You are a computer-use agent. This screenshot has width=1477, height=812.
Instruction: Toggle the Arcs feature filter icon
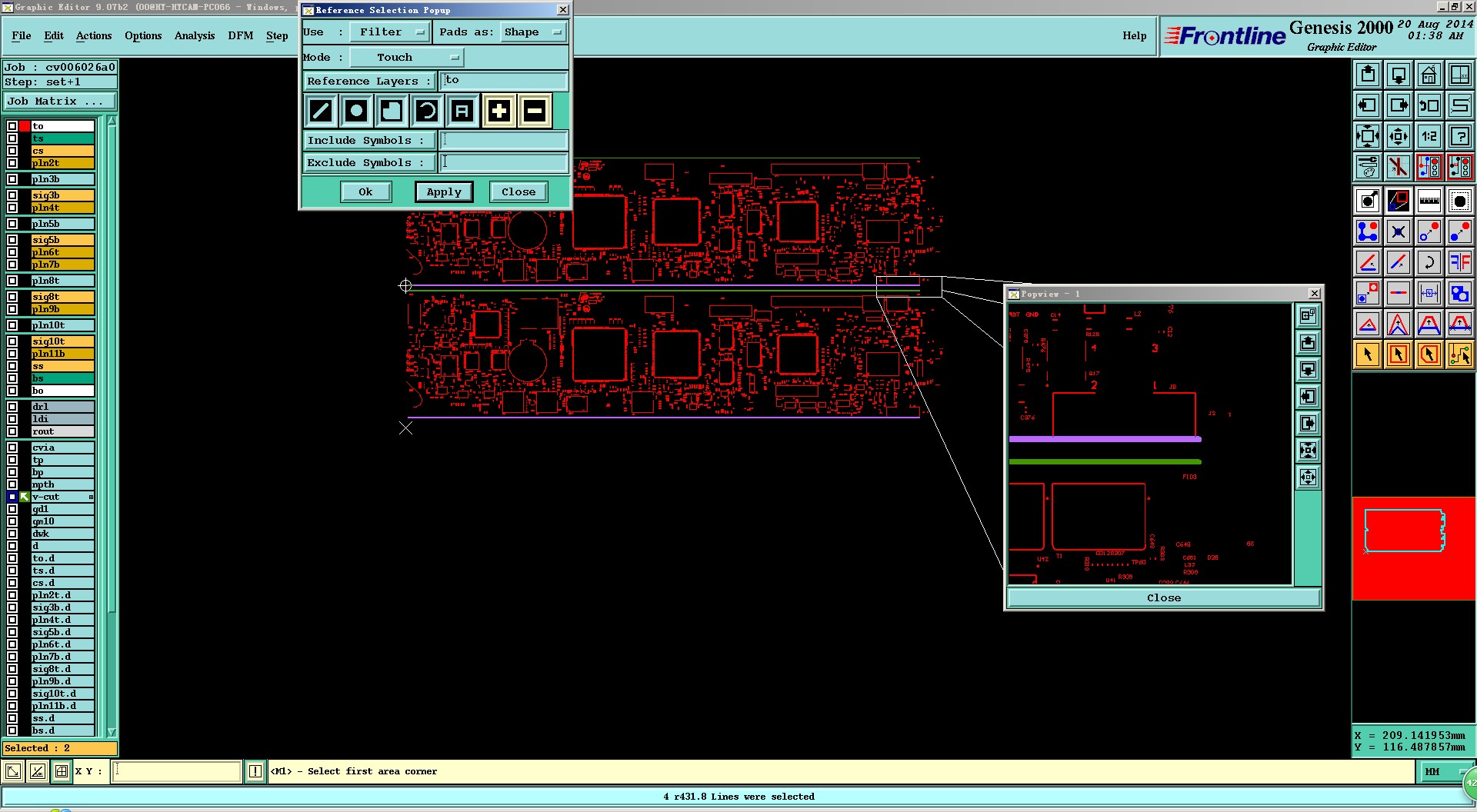[427, 111]
